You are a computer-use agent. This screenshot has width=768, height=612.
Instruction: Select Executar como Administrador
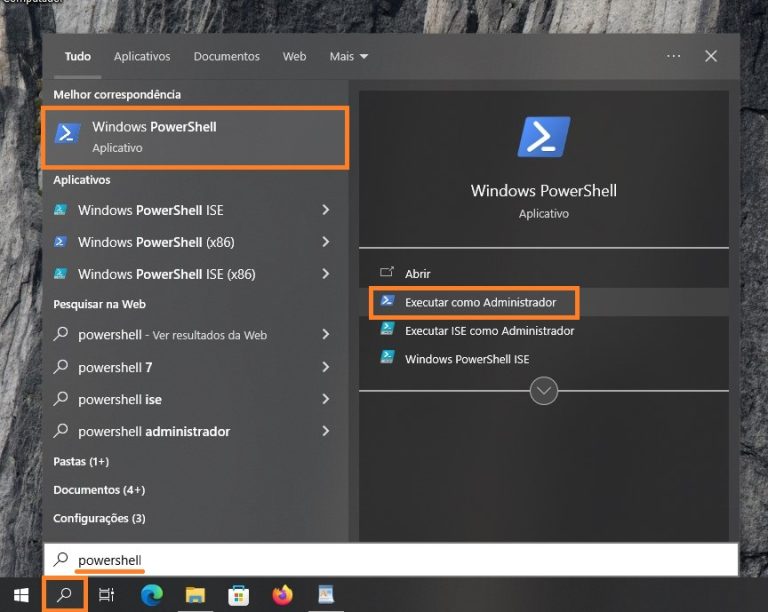click(480, 302)
